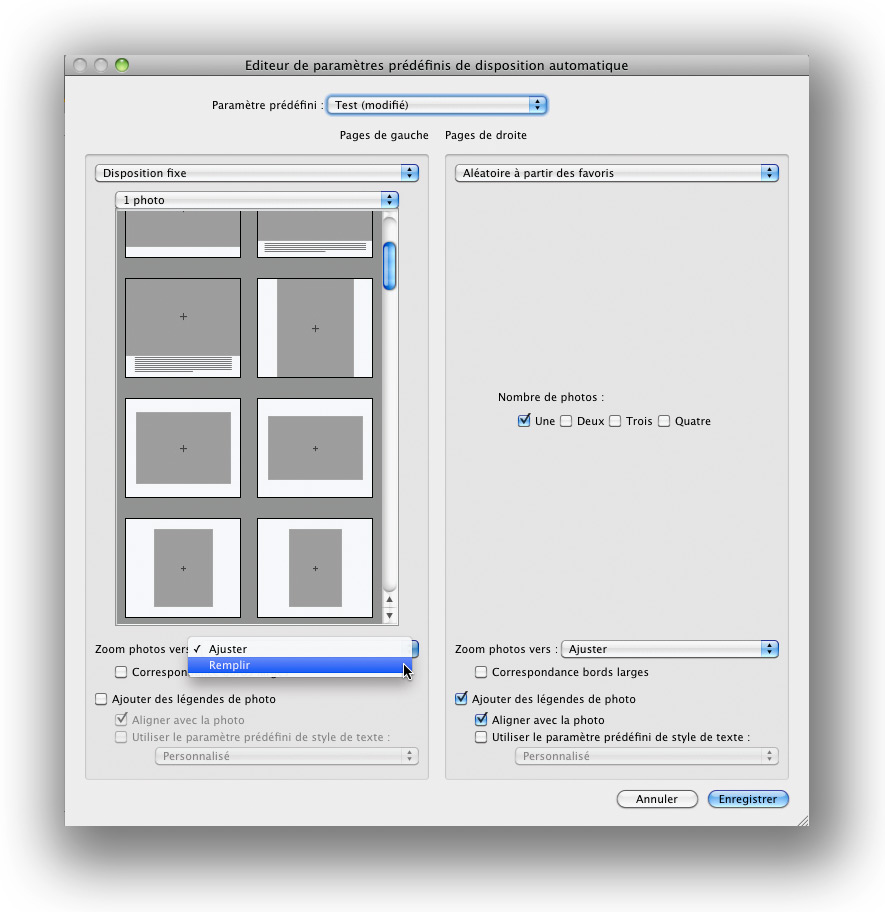Screen dimensions: 885x912
Task: Click the layout list scrollbar thumb
Action: 390,266
